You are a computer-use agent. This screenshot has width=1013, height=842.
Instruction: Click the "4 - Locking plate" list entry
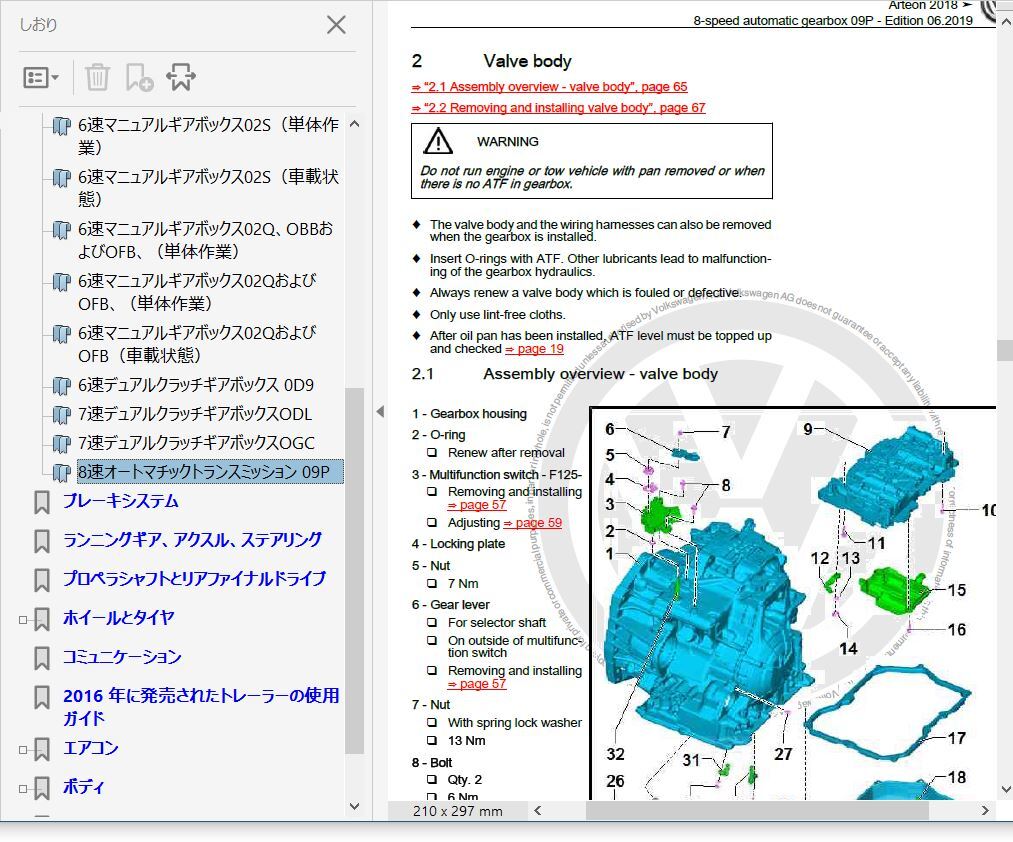coord(459,544)
